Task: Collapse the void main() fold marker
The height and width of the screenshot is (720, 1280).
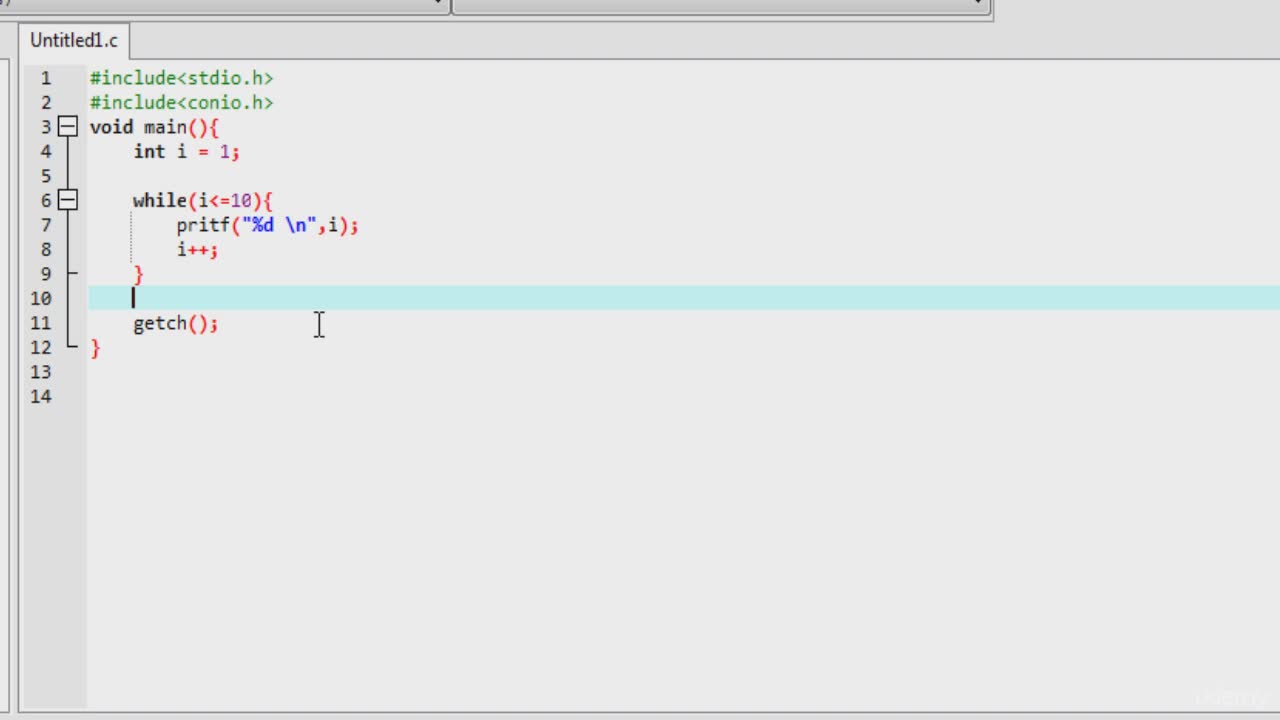Action: click(67, 127)
